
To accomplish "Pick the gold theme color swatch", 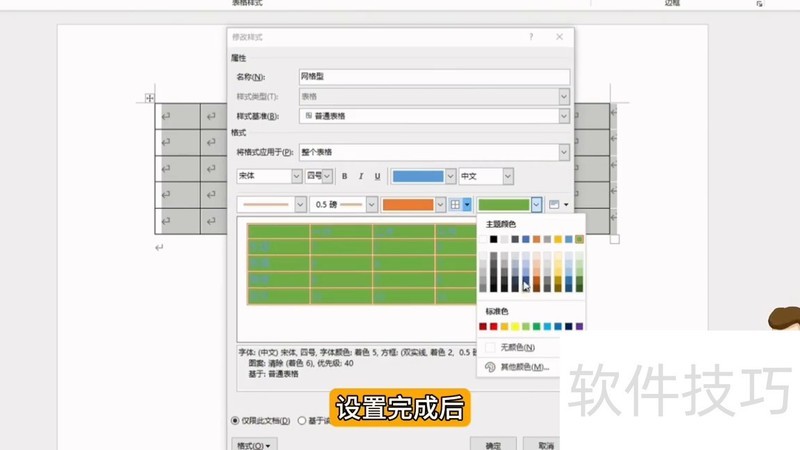I will tap(558, 239).
